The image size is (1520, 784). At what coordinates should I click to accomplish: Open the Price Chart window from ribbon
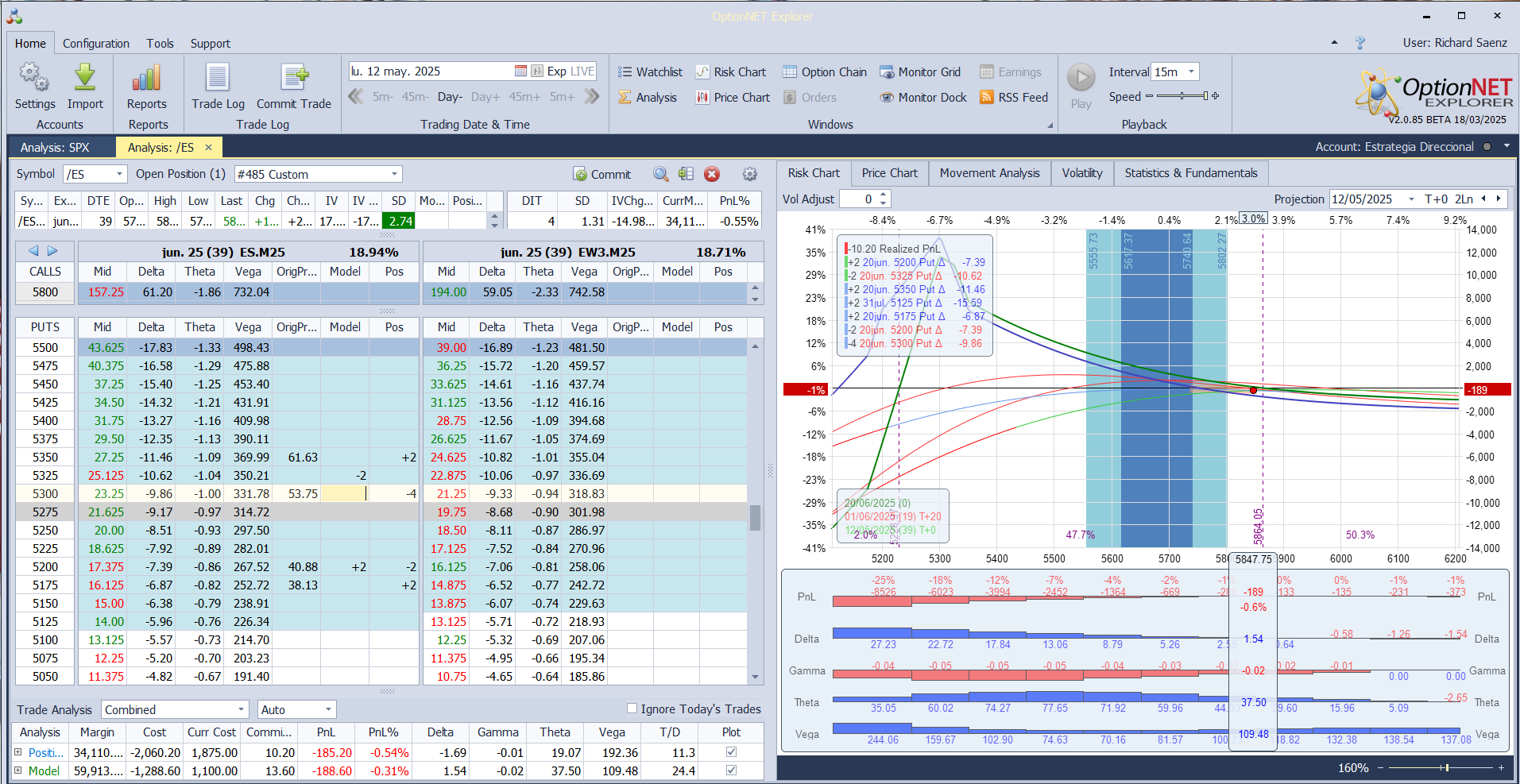pos(733,98)
